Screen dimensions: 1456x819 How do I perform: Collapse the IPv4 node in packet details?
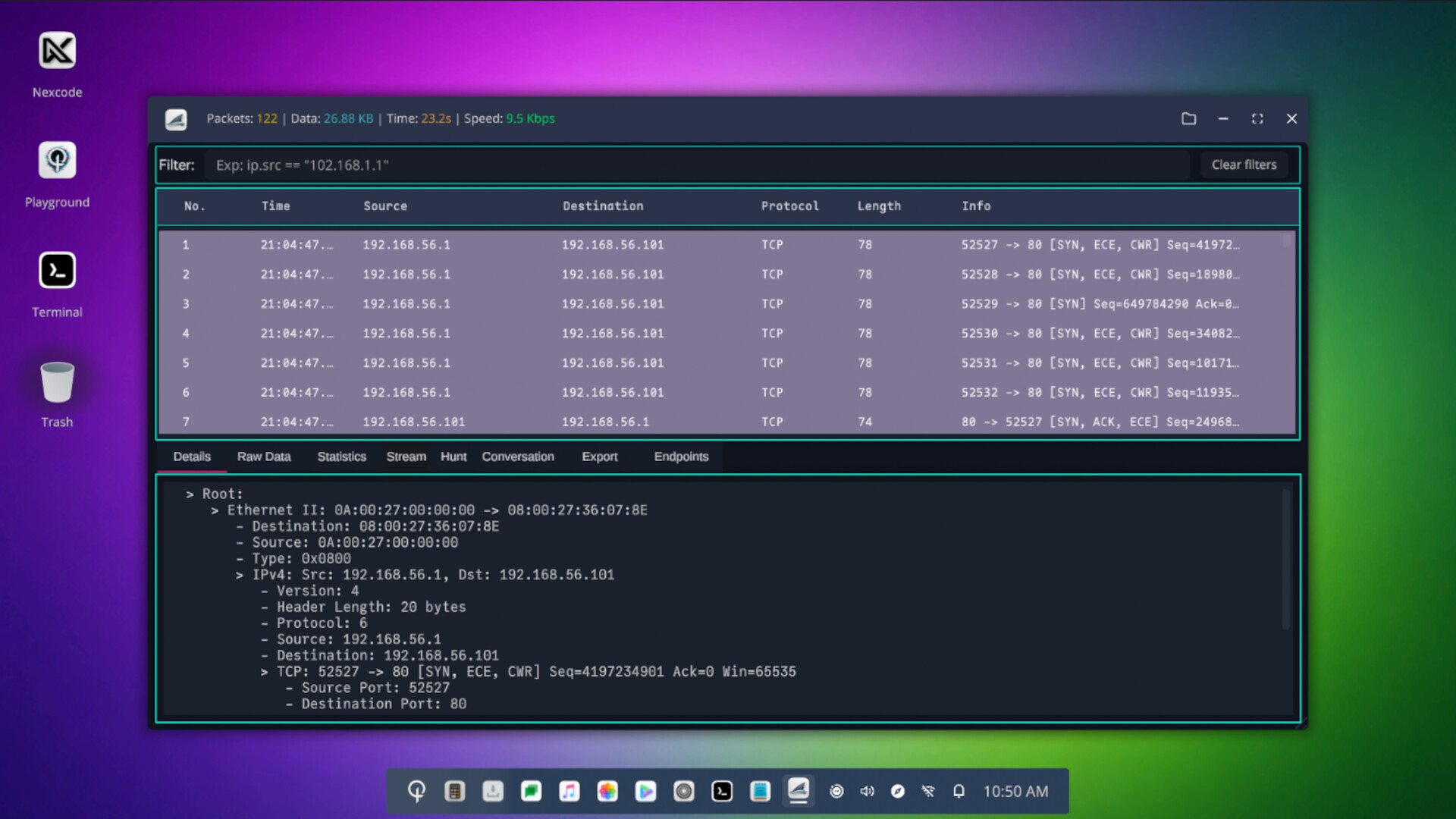(x=240, y=574)
